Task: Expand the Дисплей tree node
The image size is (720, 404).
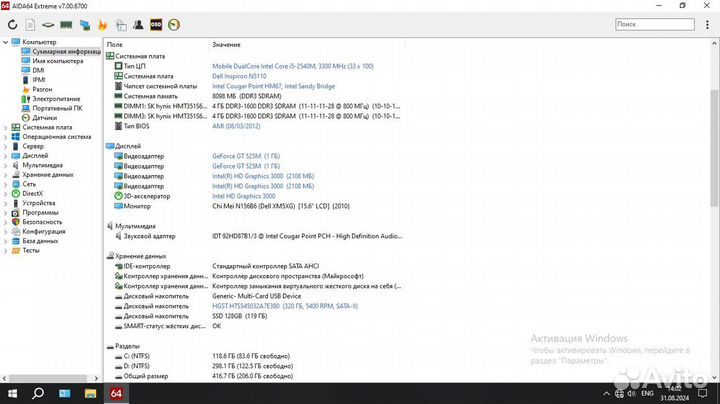Action: point(6,156)
